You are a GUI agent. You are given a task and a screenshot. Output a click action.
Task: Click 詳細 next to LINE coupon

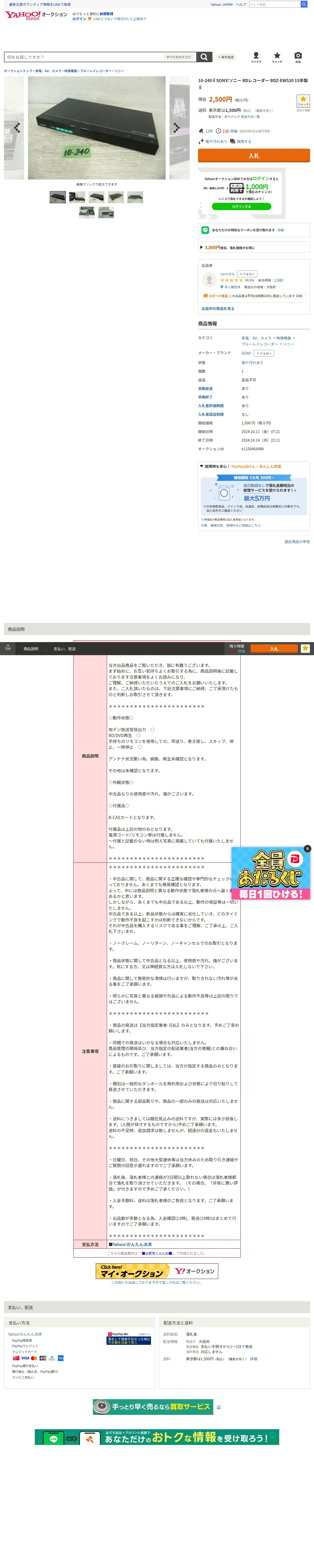point(281,230)
